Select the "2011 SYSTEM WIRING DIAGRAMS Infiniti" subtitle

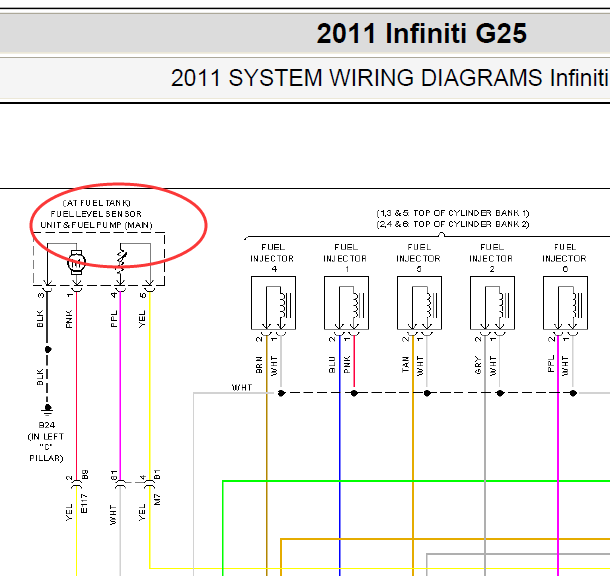coord(390,78)
